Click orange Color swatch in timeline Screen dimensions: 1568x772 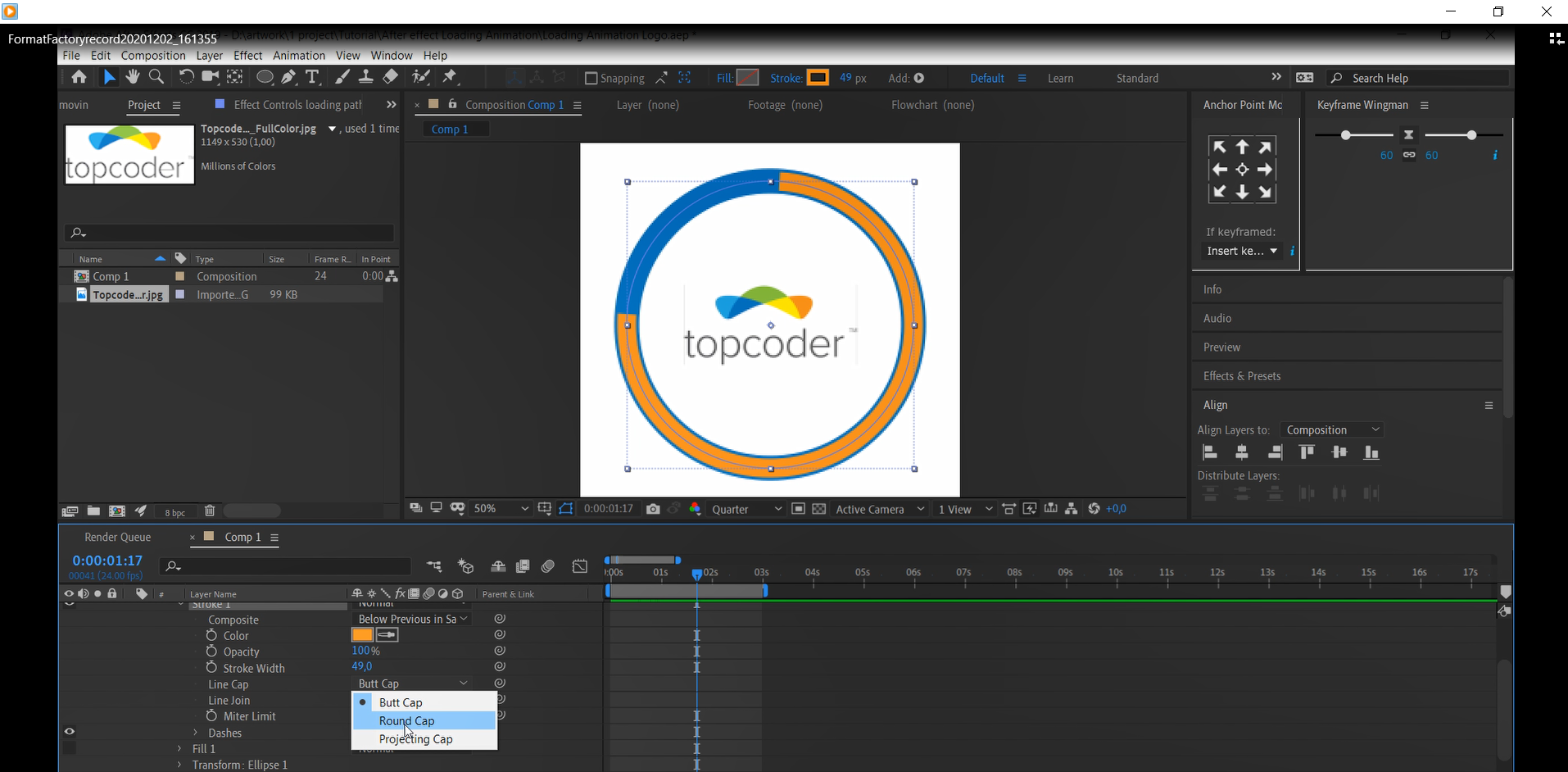pyautogui.click(x=362, y=635)
